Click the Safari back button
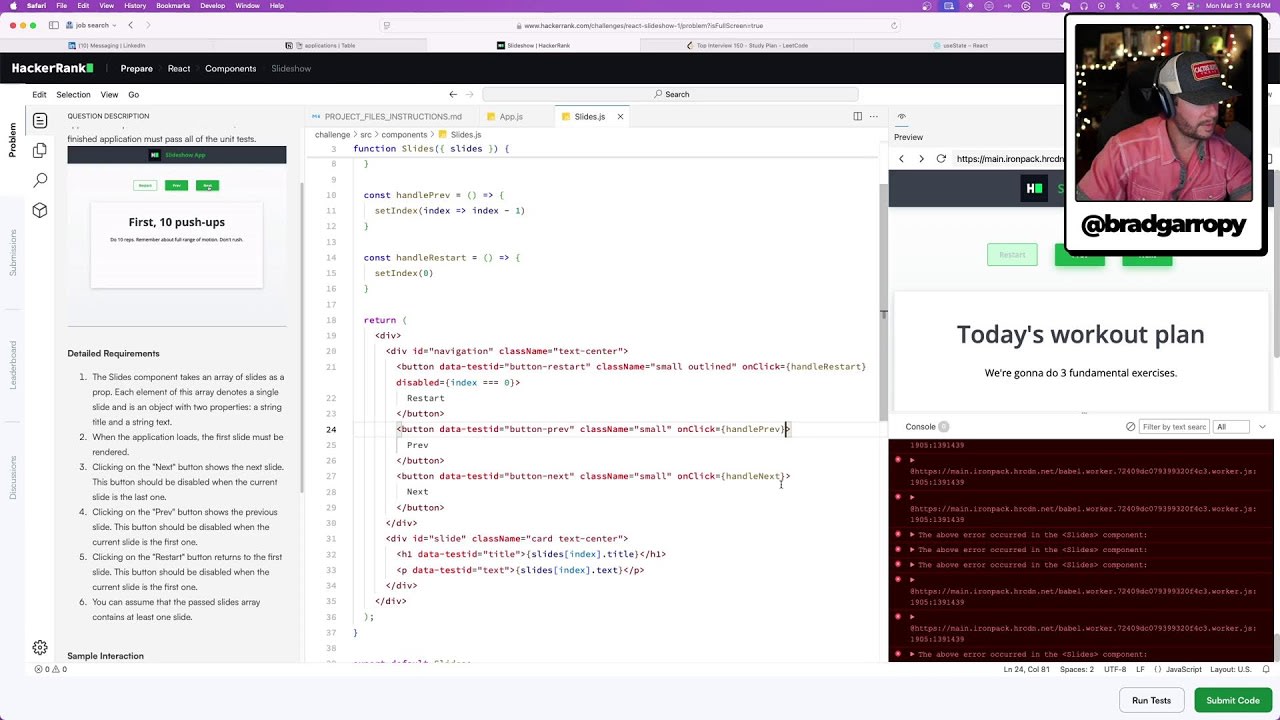Viewport: 1280px width, 720px height. pyautogui.click(x=130, y=25)
